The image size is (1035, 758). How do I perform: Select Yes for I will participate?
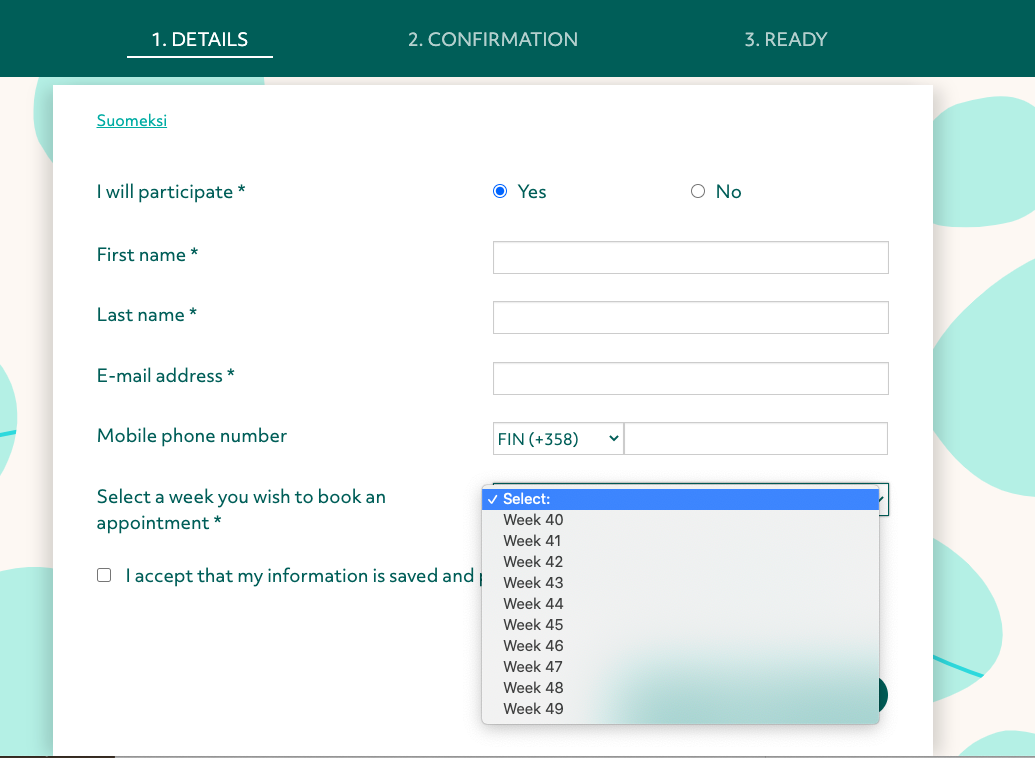pyautogui.click(x=500, y=191)
